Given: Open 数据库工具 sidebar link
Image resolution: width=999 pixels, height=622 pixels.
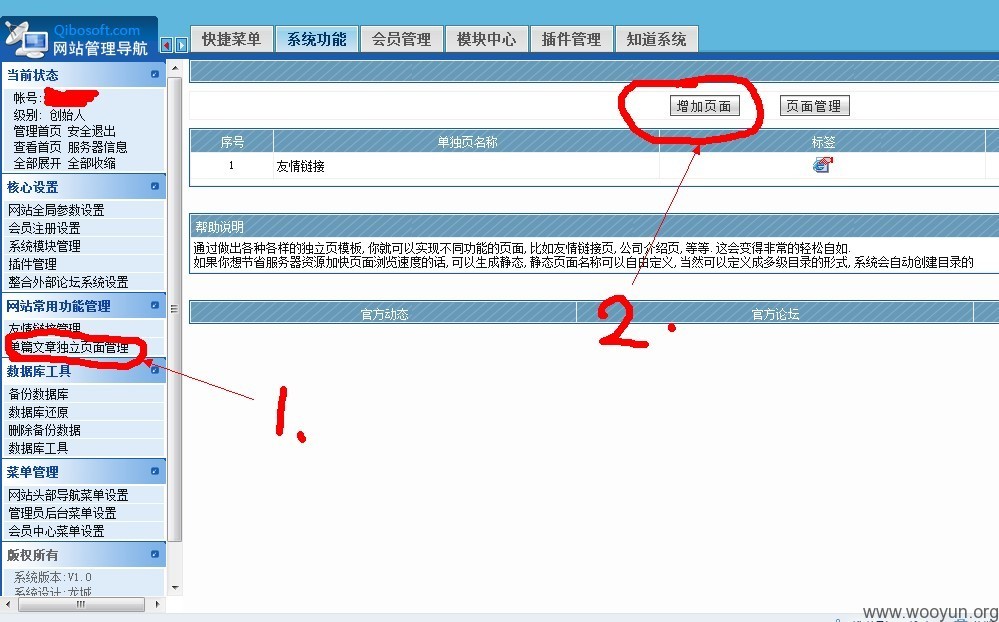Looking at the screenshot, I should [x=38, y=448].
